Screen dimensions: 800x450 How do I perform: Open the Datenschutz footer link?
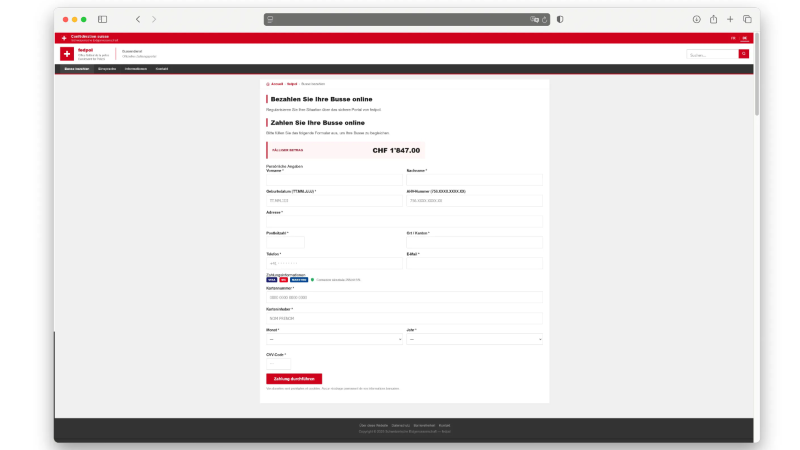pyautogui.click(x=401, y=426)
